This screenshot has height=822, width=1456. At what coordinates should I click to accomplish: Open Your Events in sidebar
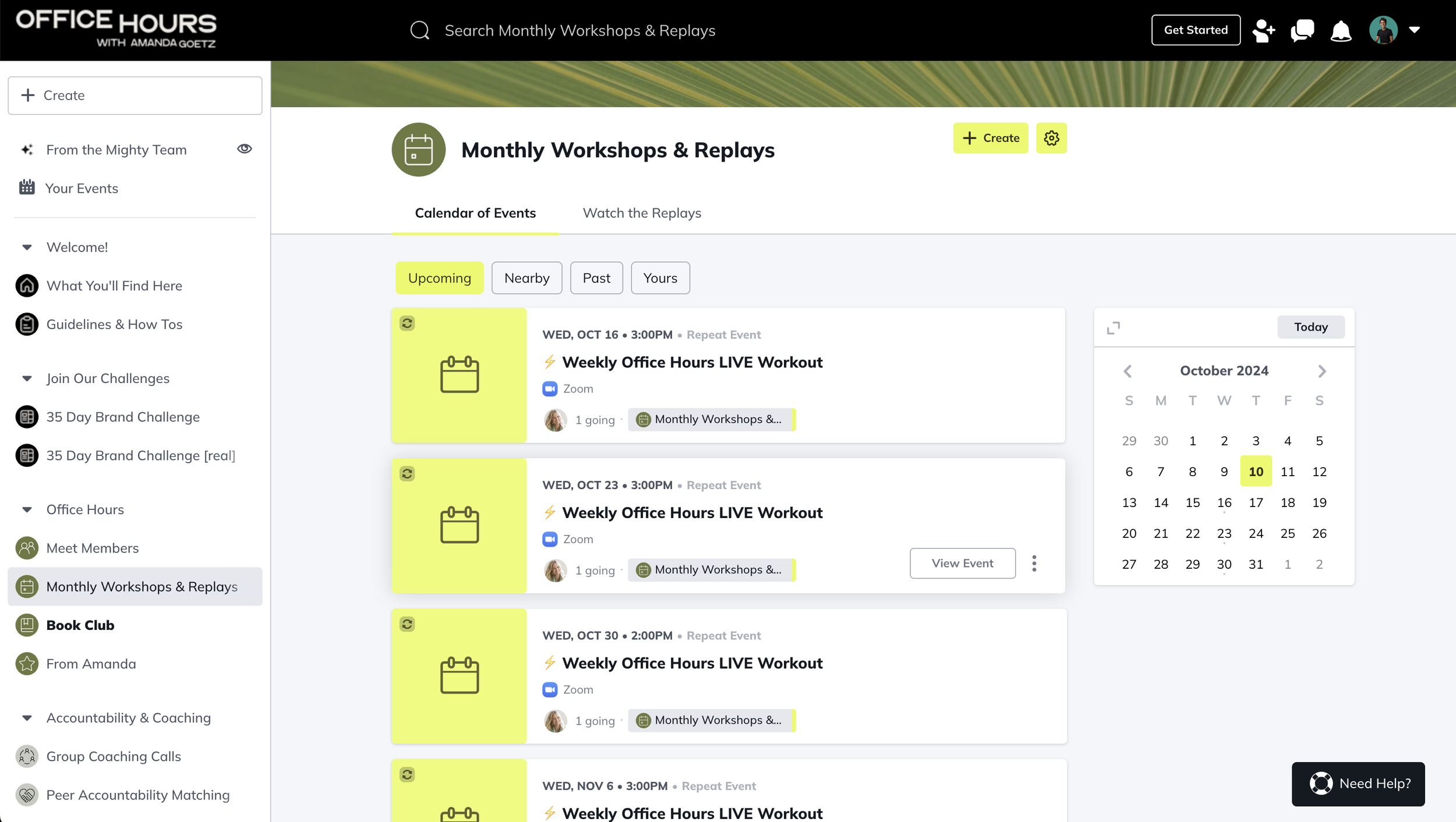click(x=82, y=188)
